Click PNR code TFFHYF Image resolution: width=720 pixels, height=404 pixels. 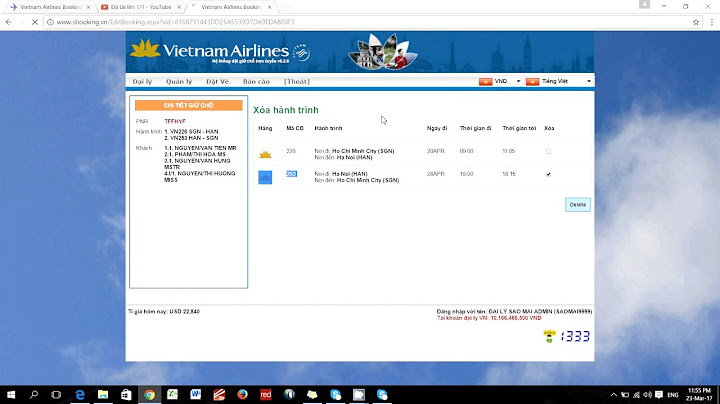coord(175,121)
